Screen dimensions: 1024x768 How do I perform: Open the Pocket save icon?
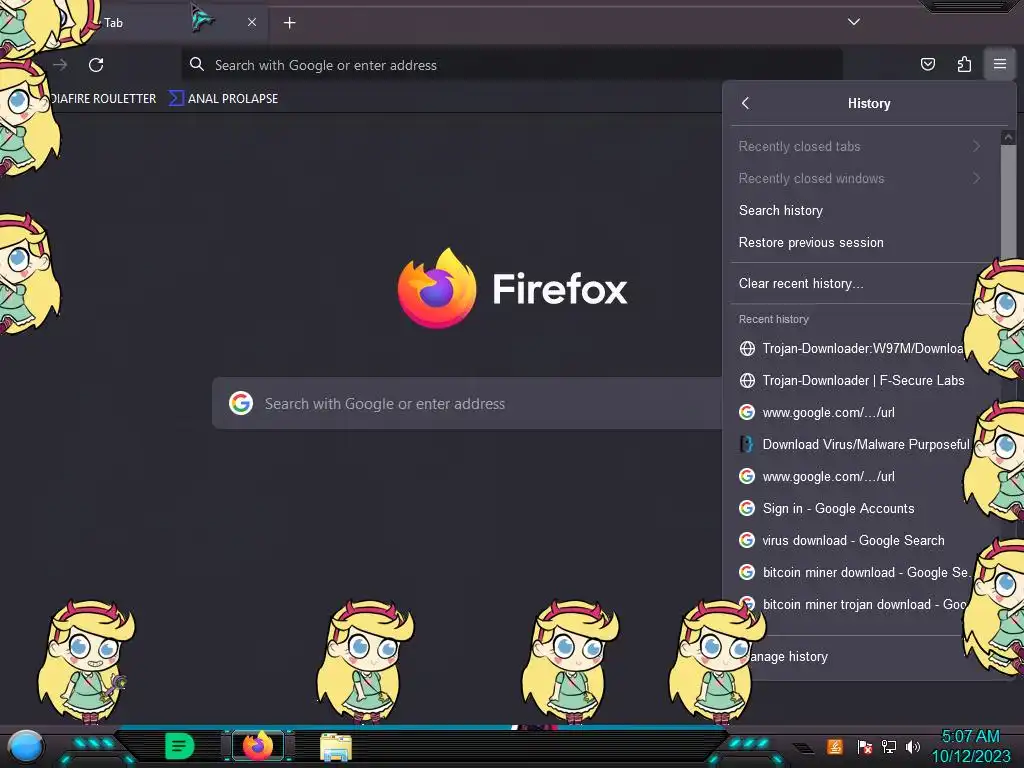[927, 64]
